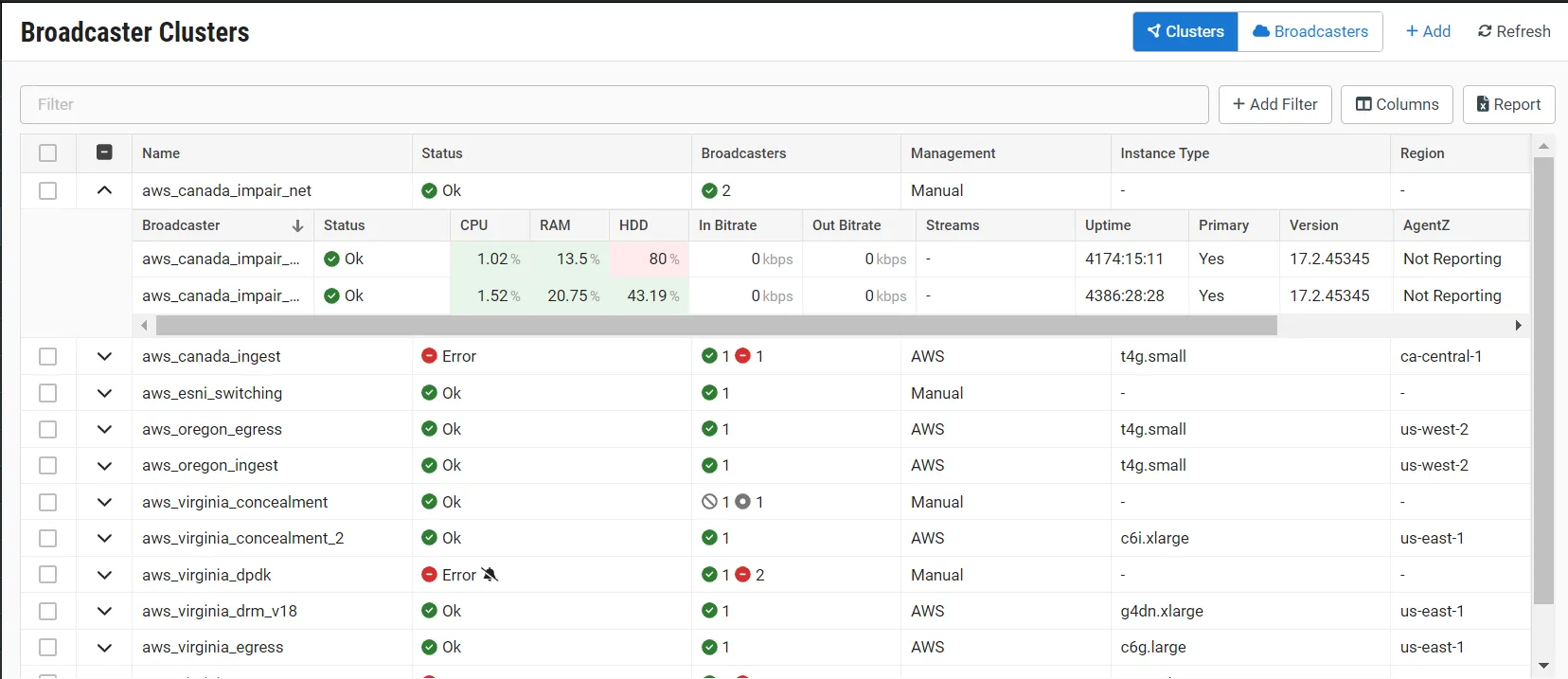The image size is (1568, 679).
Task: Click red broadcaster error icon in aws_virginia_dpdk row
Action: click(x=743, y=575)
